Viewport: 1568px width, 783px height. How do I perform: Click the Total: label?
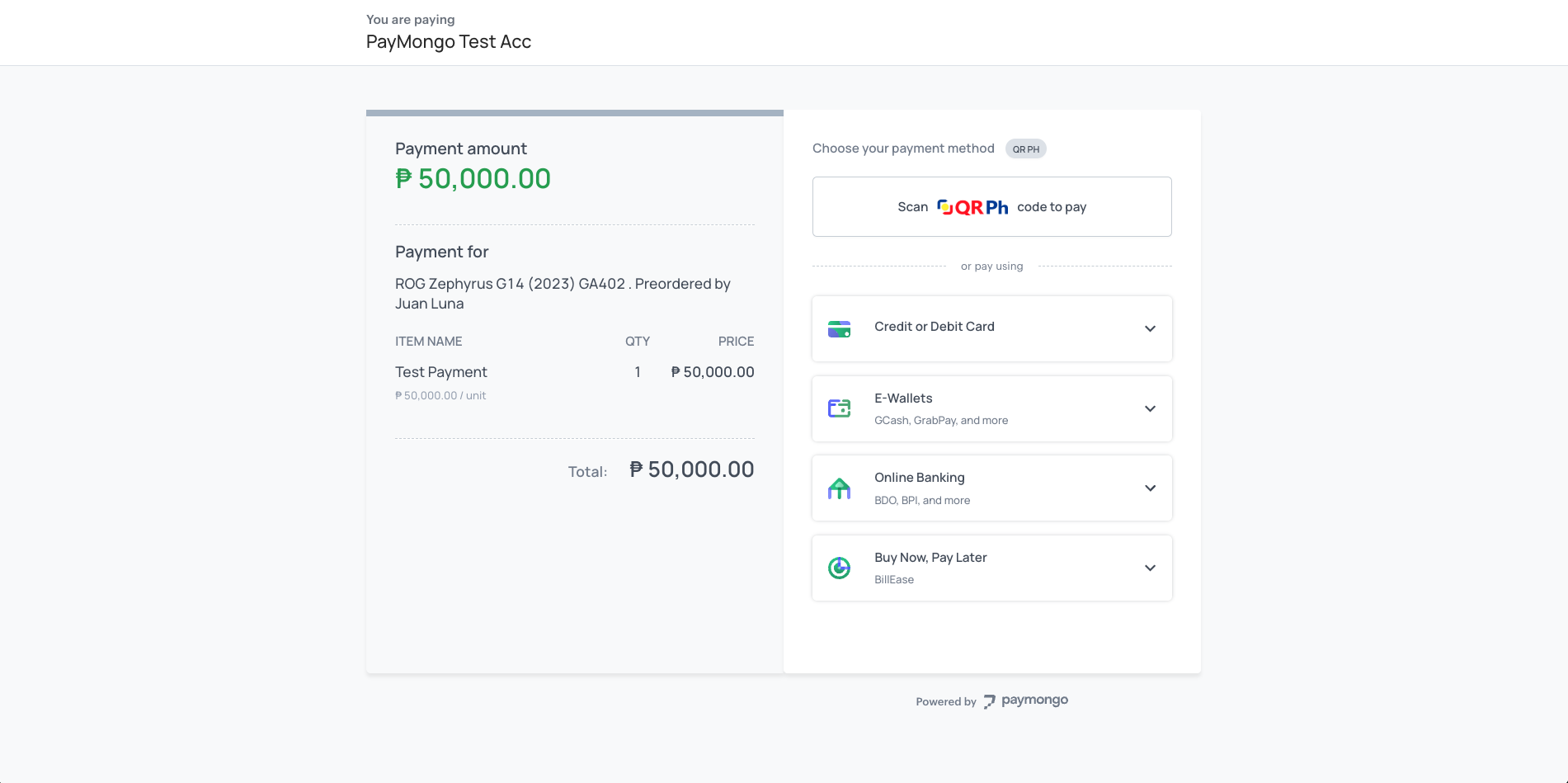pos(587,472)
